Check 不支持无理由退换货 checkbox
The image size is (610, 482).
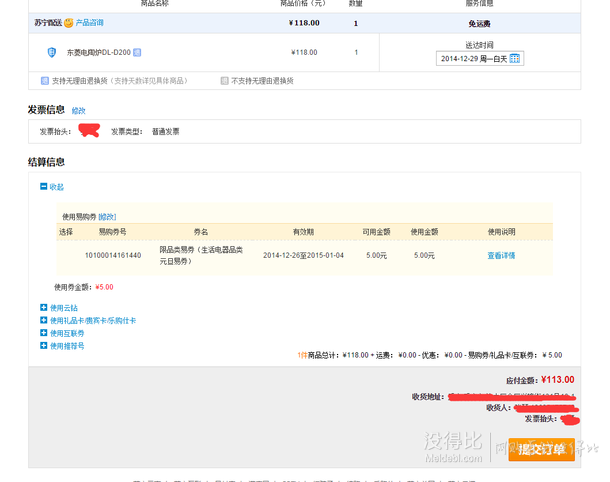(225, 80)
